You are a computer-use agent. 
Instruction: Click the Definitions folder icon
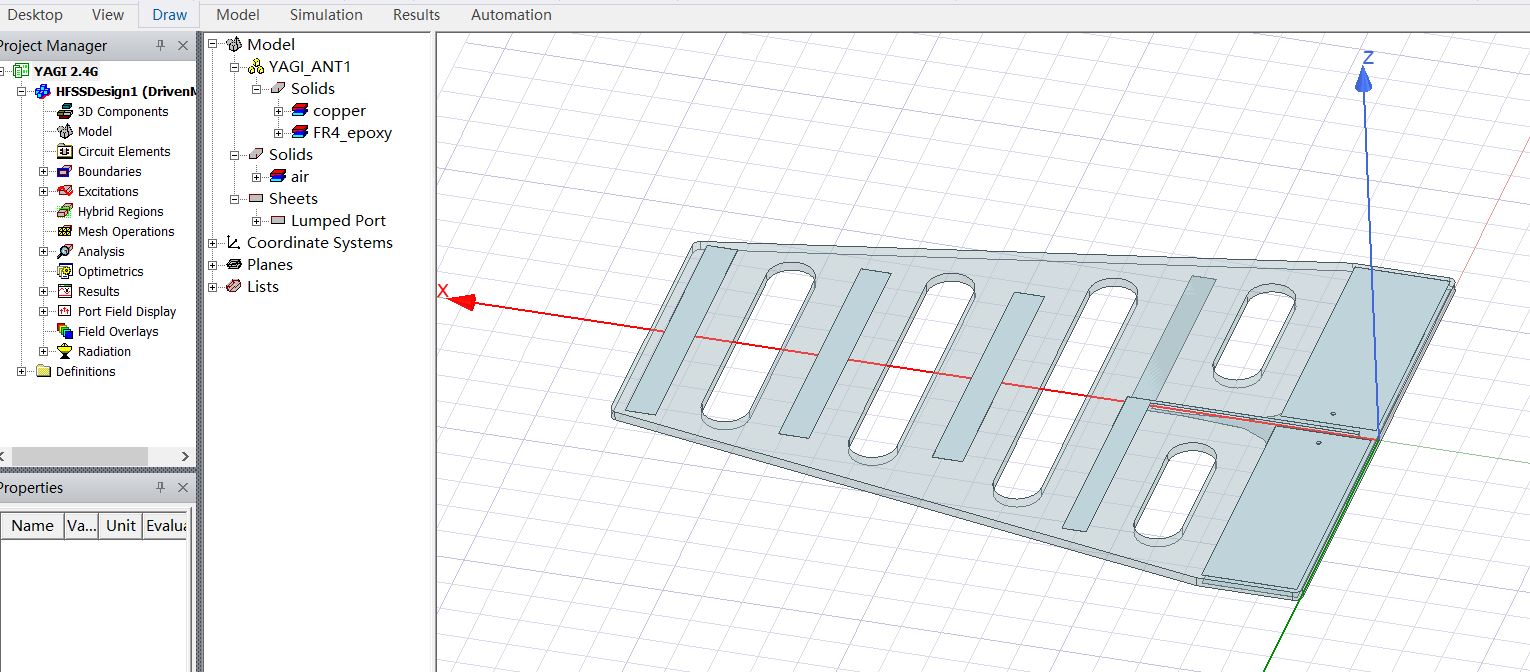click(x=43, y=371)
